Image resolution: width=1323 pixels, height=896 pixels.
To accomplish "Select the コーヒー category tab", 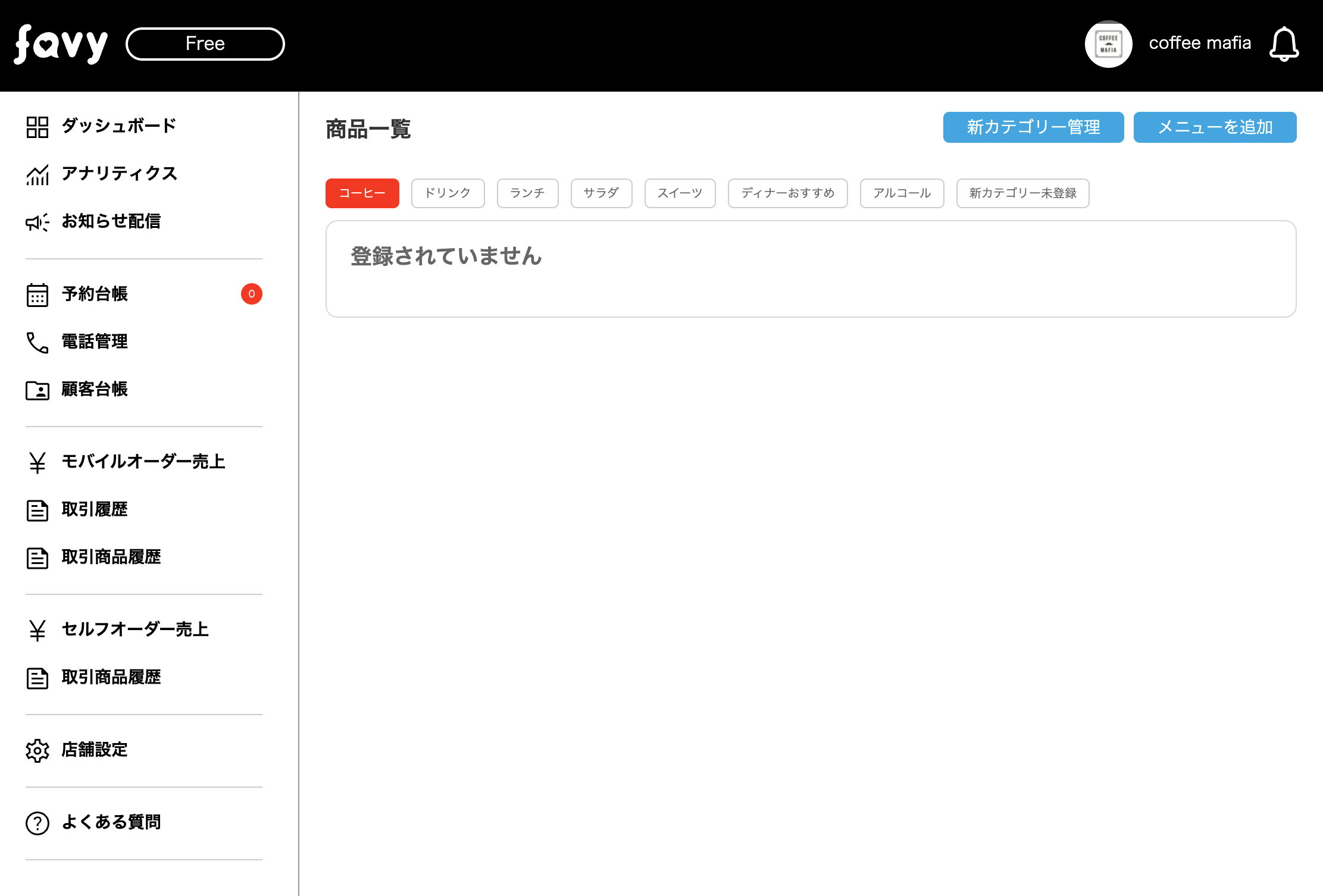I will tap(362, 193).
